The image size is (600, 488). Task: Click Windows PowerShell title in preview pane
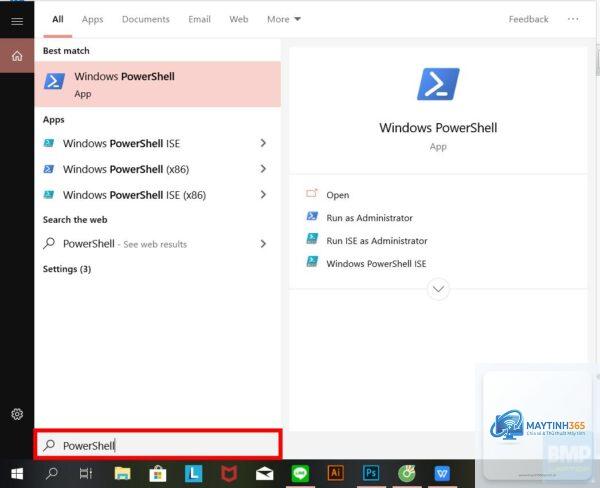point(438,127)
